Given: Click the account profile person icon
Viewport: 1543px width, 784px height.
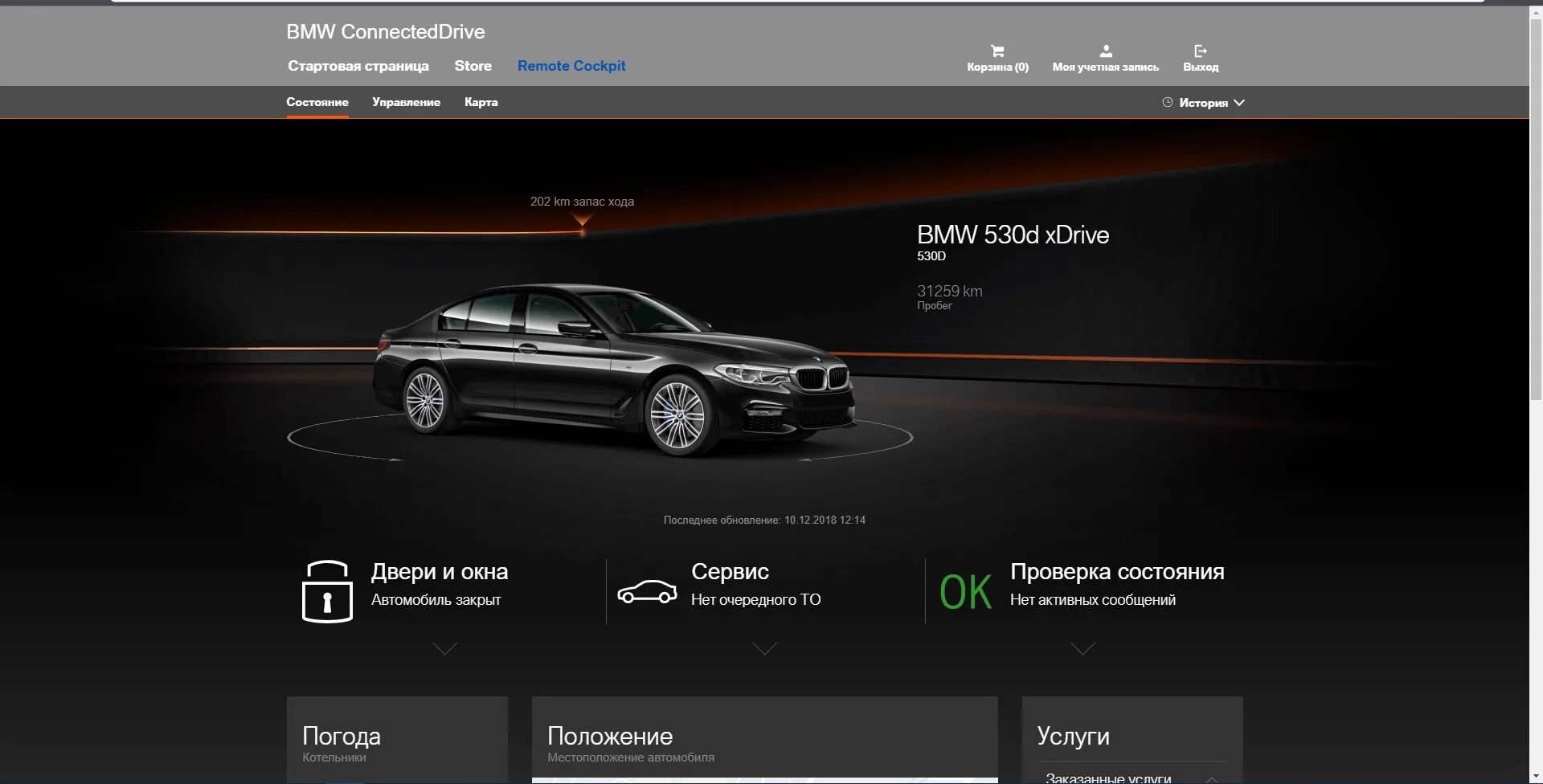Looking at the screenshot, I should [1106, 51].
